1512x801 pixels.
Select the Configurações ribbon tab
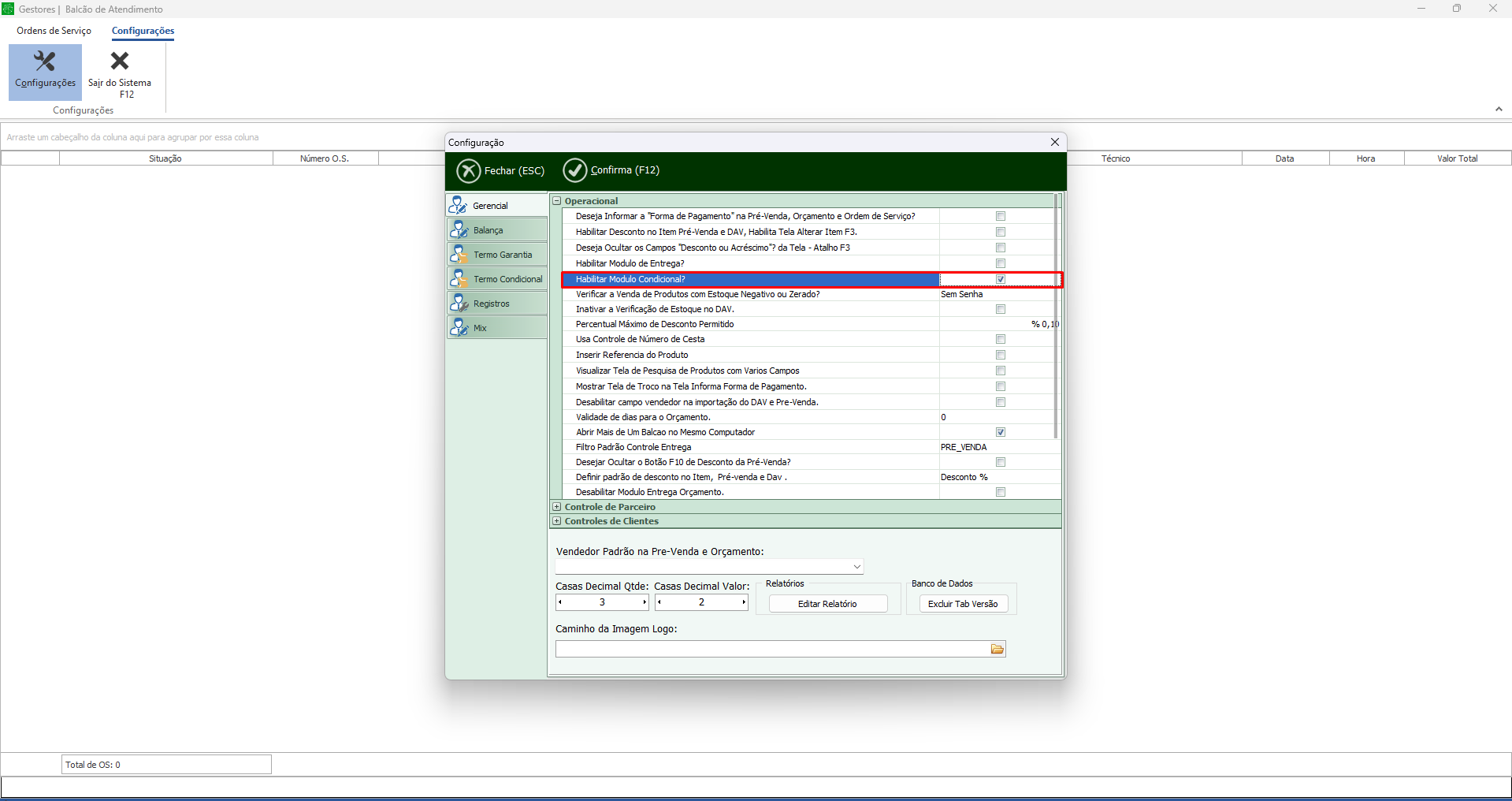pos(143,31)
